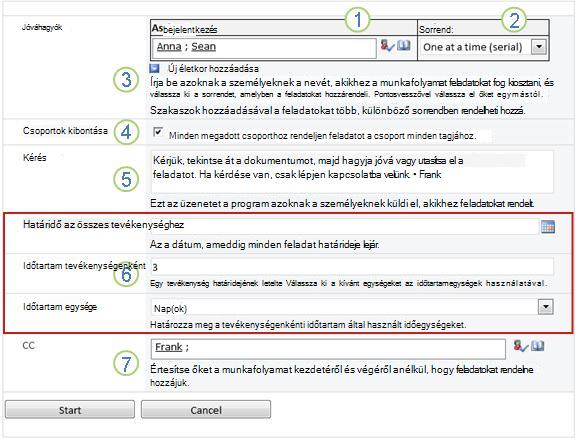The image size is (577, 439).
Task: Click the 'Határozza meg a tevékenységenkénti időtartam' description
Action: [308, 325]
